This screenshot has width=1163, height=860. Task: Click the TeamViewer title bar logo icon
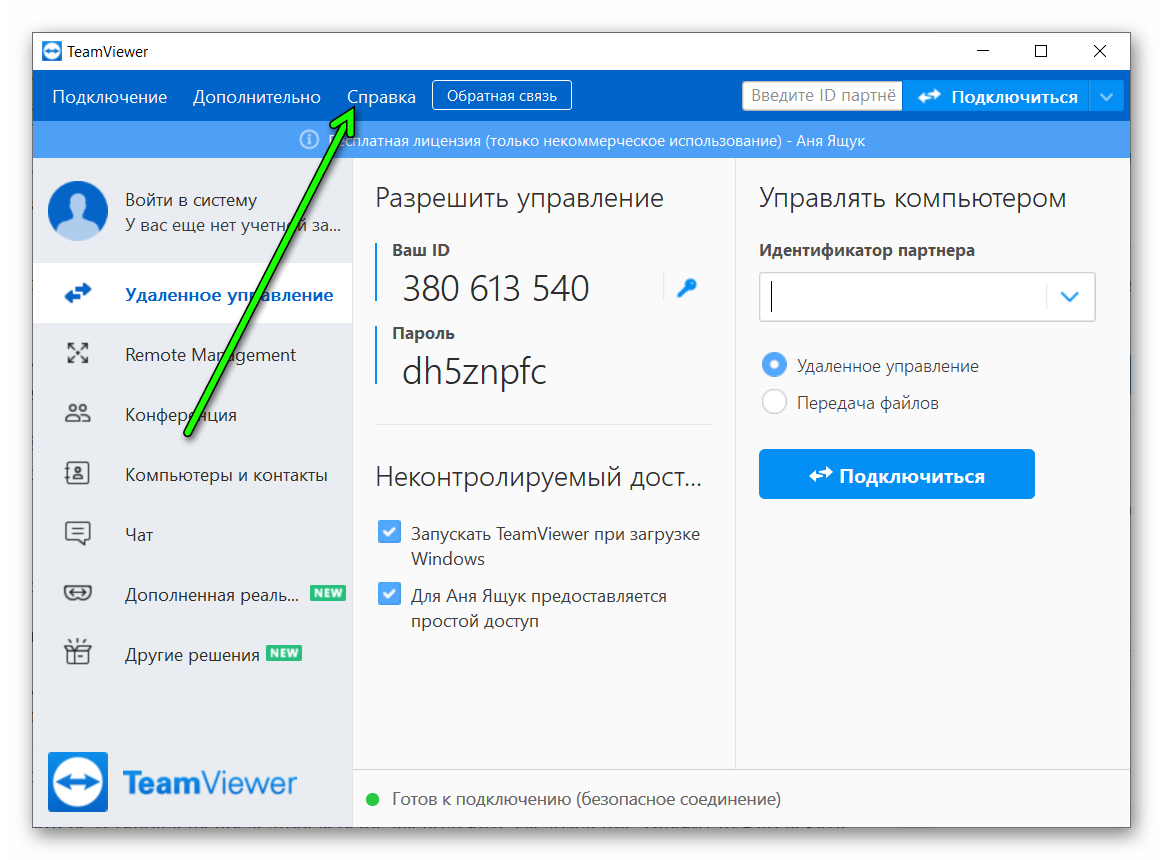(52, 51)
